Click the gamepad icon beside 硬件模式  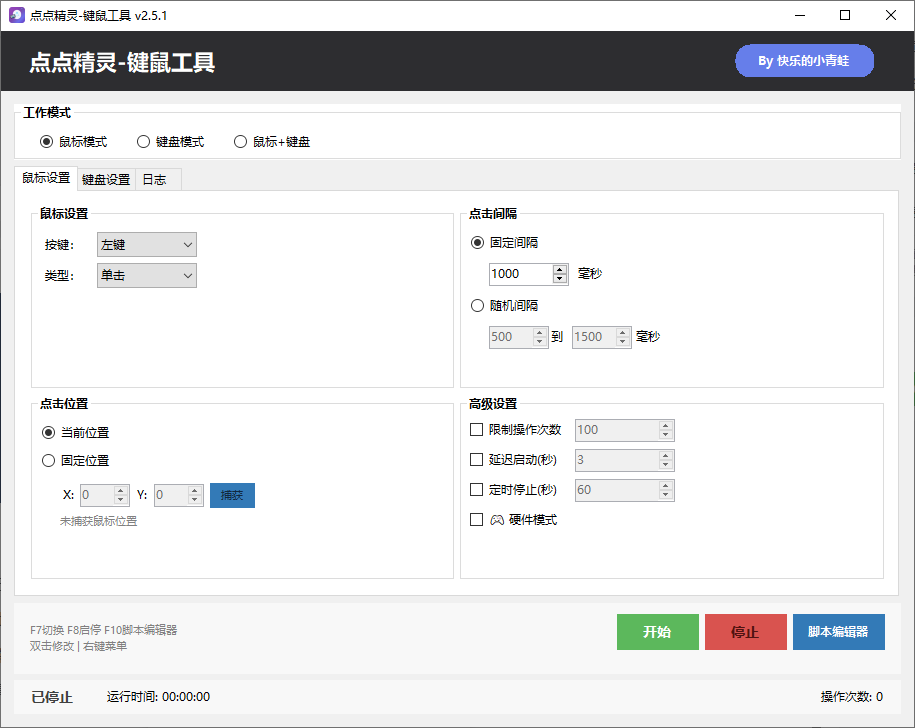495,519
